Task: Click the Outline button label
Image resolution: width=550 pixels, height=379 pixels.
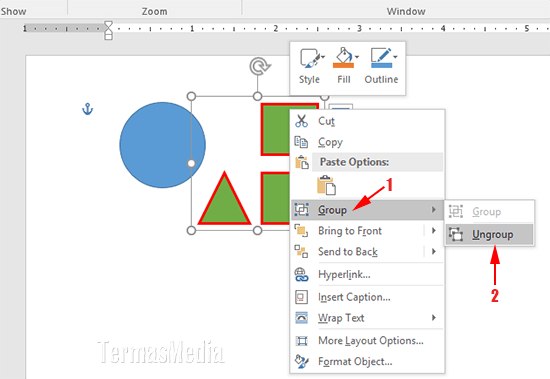Action: (381, 80)
